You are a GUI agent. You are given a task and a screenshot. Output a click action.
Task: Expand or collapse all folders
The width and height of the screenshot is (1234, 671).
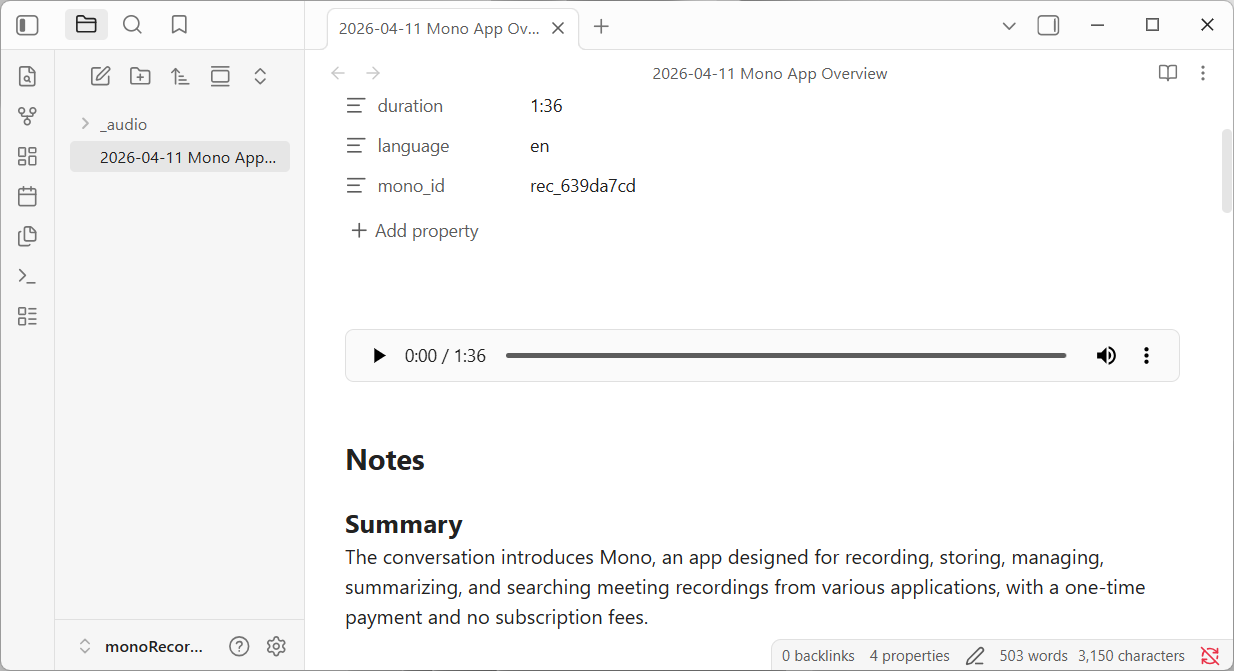point(260,76)
